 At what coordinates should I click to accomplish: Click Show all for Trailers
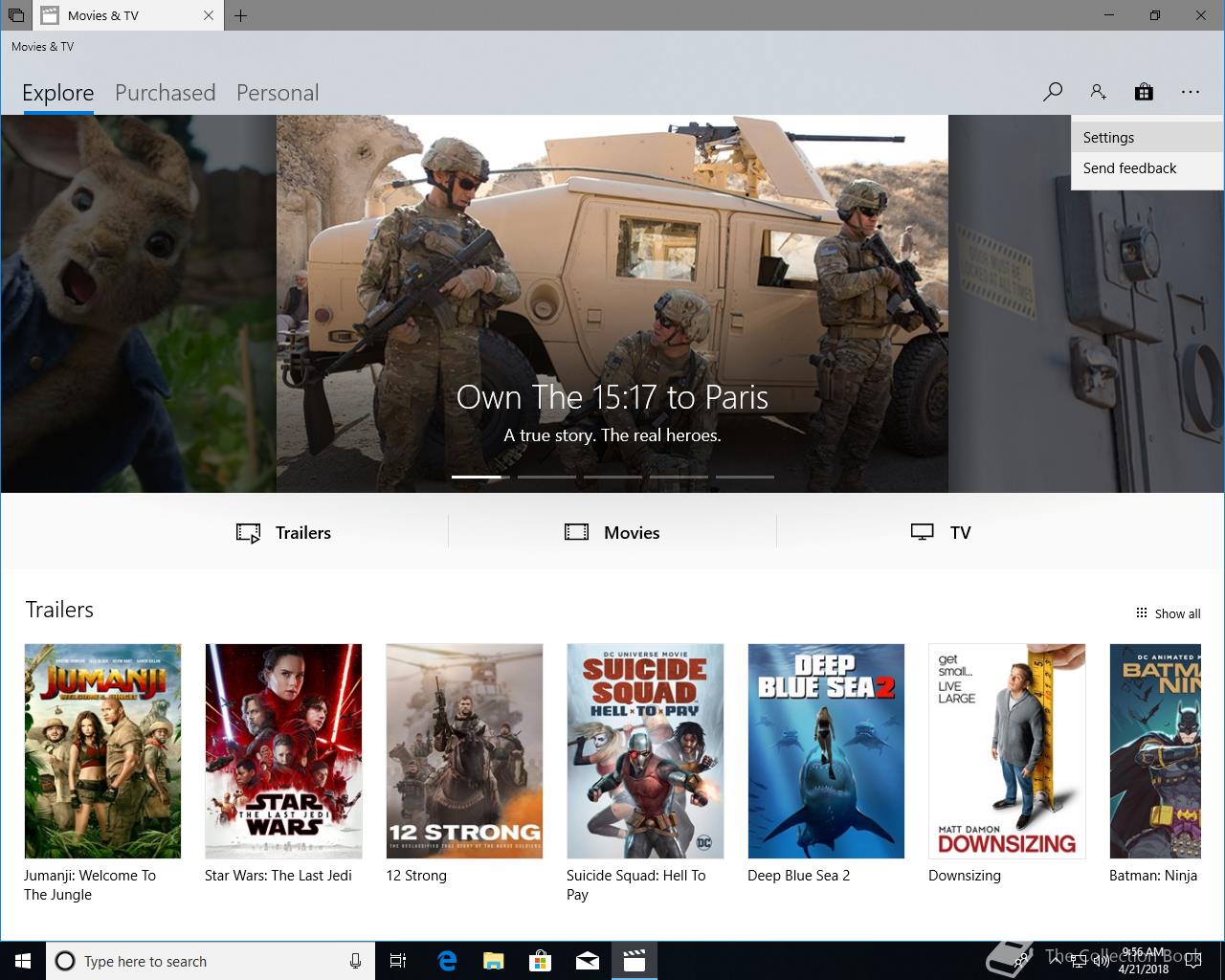(x=1168, y=613)
